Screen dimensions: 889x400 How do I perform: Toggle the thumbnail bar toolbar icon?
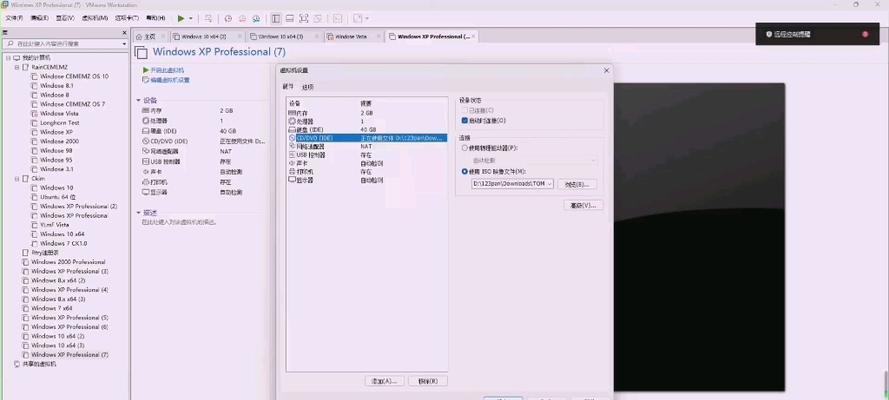(x=290, y=19)
